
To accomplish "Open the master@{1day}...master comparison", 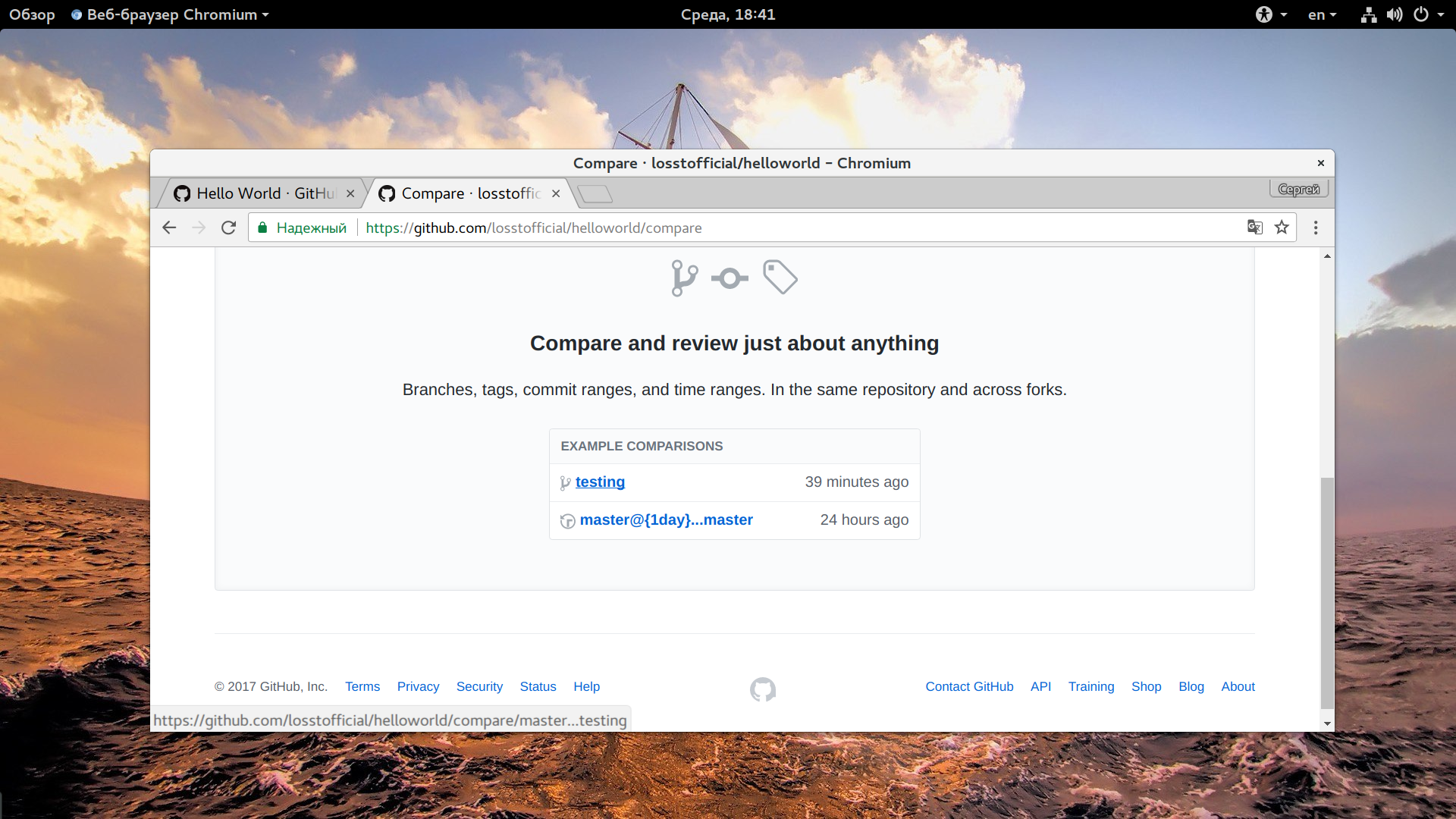I will click(x=666, y=519).
